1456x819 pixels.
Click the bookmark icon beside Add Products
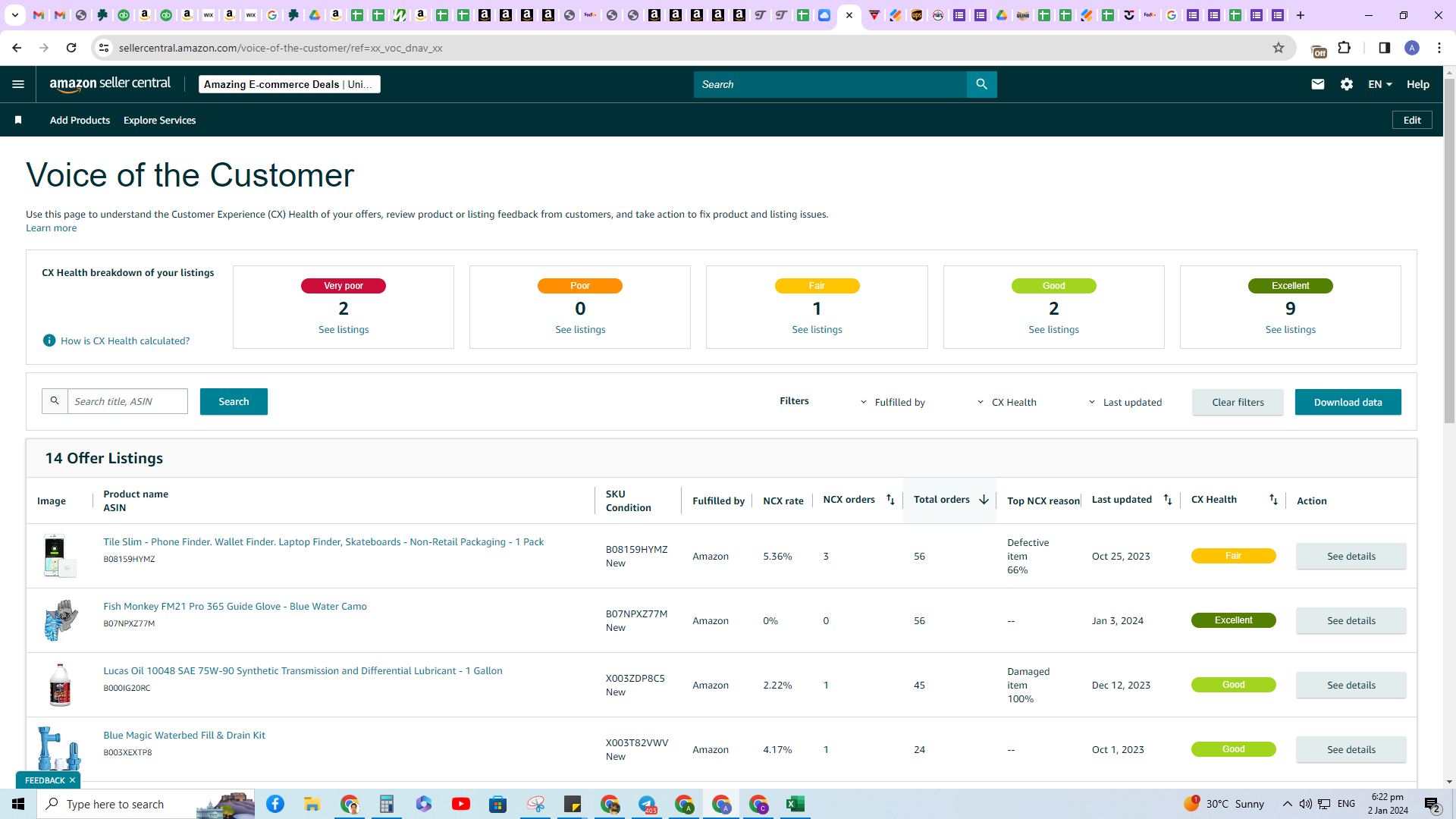pyautogui.click(x=18, y=120)
